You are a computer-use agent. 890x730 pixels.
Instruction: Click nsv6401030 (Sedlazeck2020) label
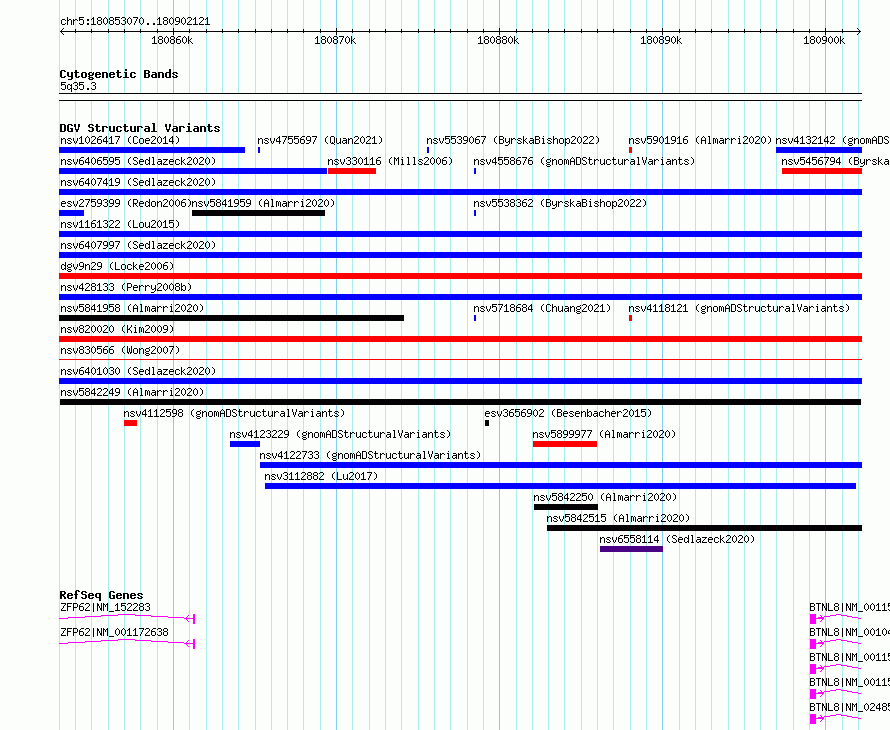138,371
